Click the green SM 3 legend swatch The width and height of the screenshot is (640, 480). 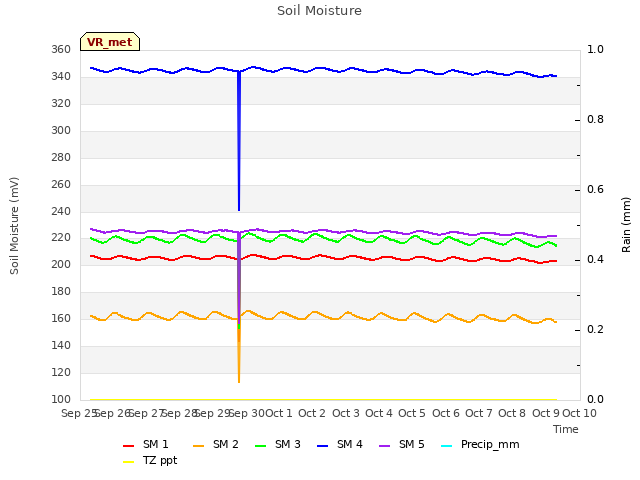pos(261,446)
